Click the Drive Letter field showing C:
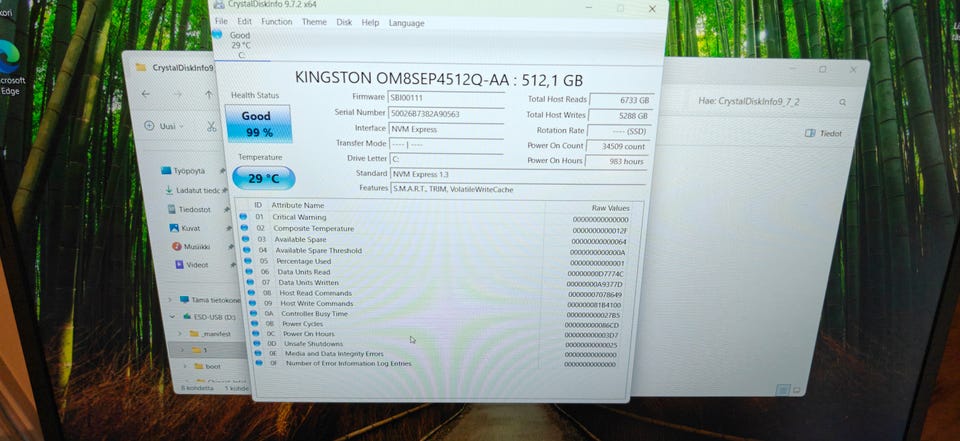 coord(446,159)
